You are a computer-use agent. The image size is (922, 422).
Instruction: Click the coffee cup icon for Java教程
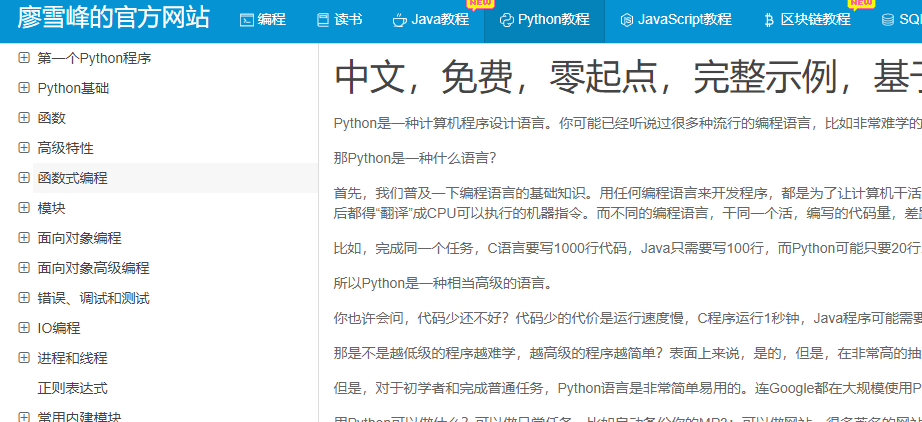(x=400, y=20)
